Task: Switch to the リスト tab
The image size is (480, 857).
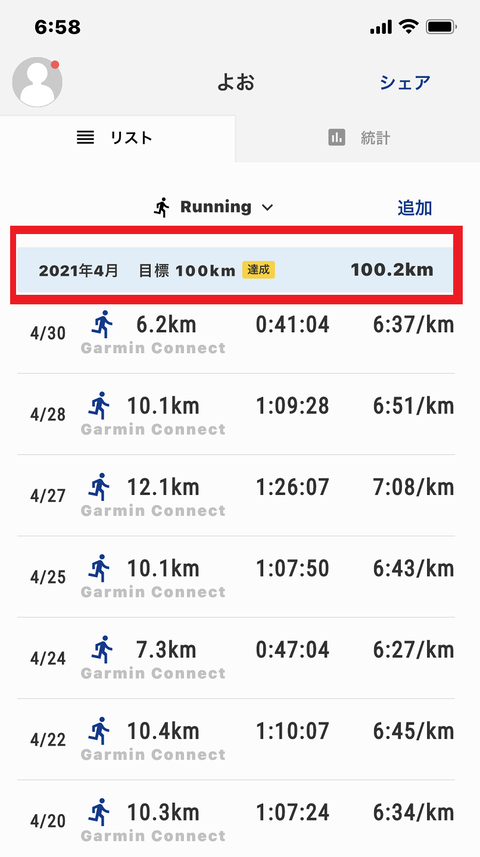Action: pos(118,138)
